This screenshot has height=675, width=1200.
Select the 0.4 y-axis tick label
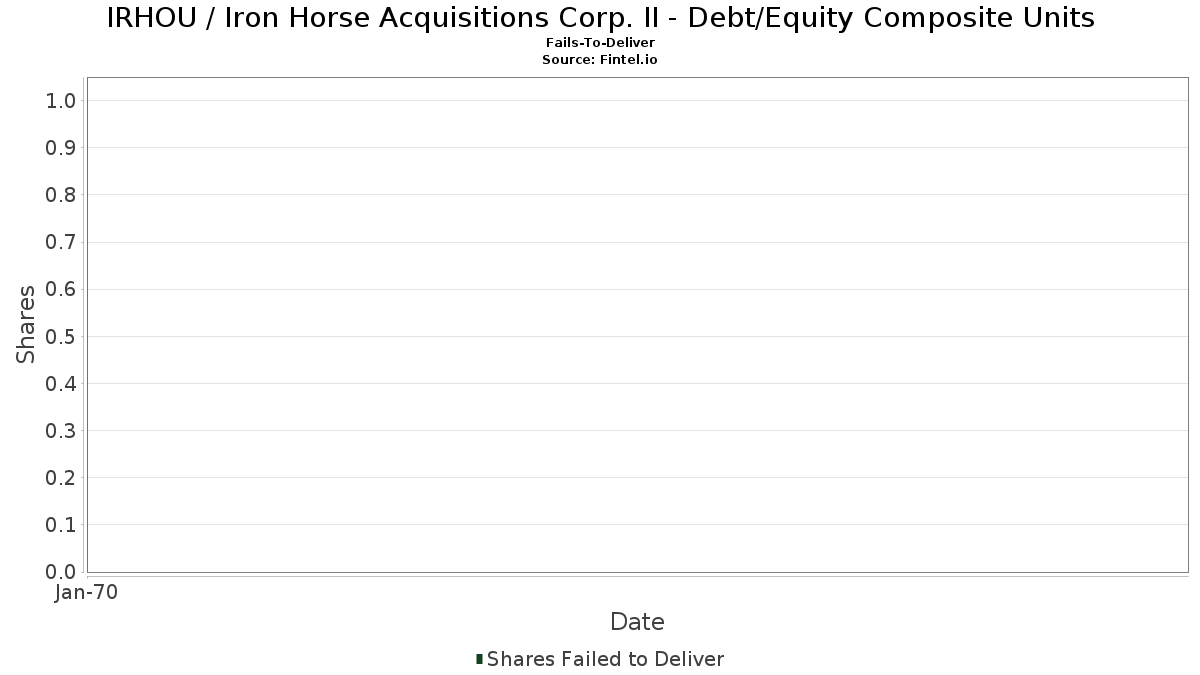click(61, 384)
